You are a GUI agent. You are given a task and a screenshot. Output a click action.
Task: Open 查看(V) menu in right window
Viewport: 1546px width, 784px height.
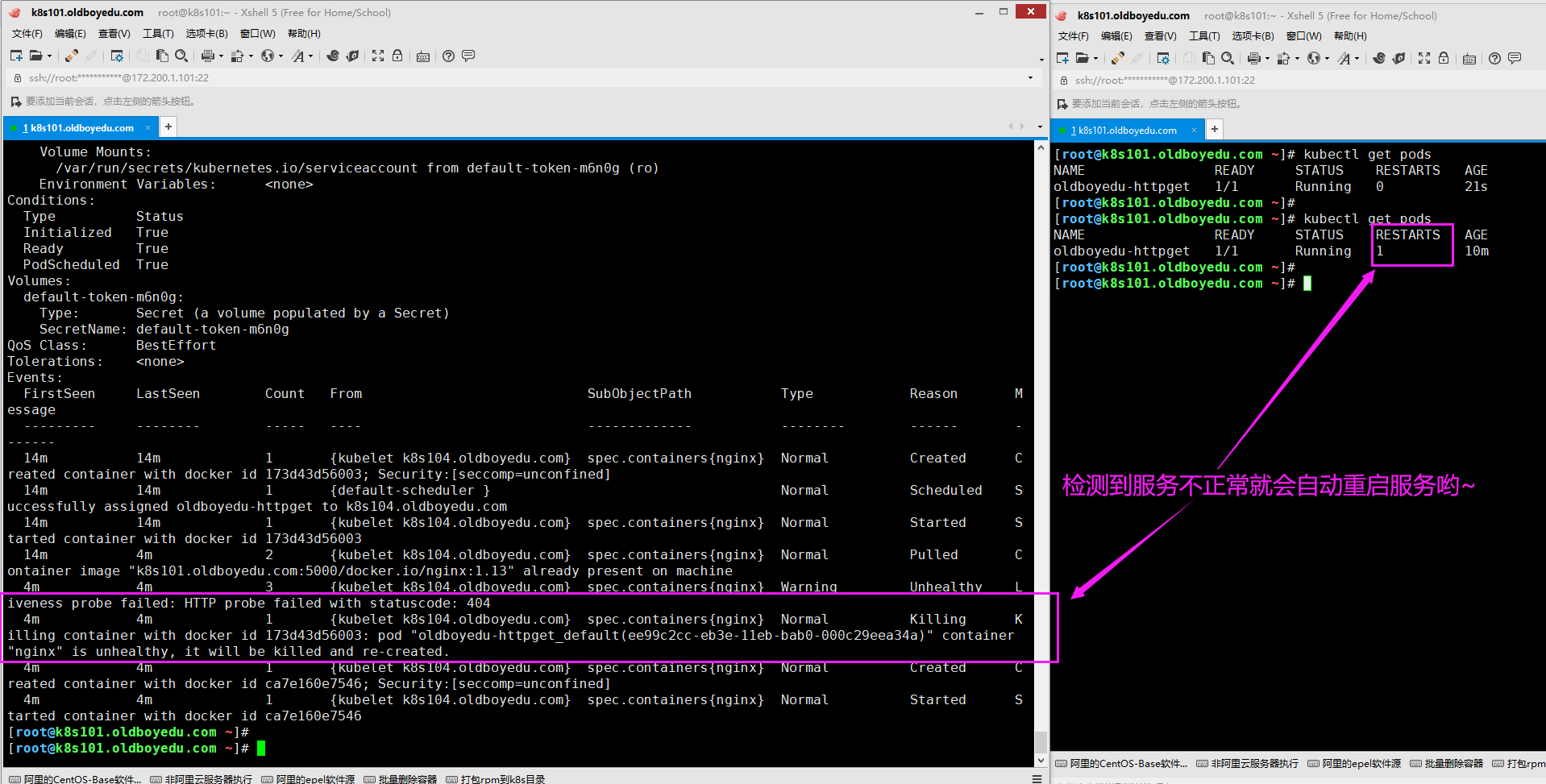(1160, 36)
